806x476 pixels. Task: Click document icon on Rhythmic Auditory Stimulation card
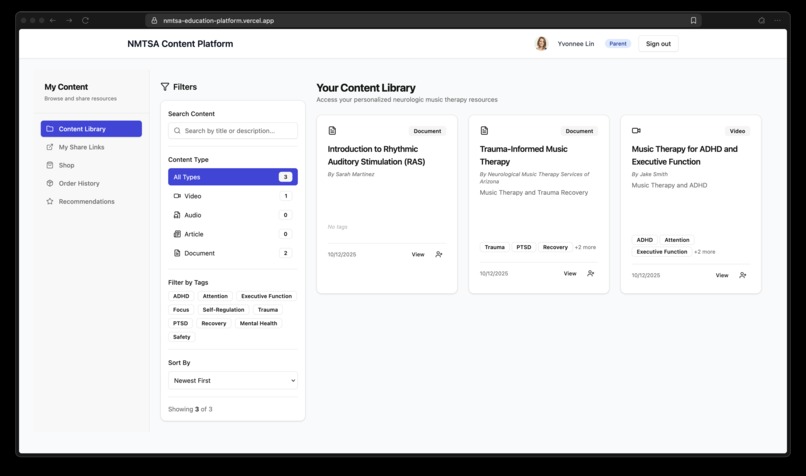(332, 131)
